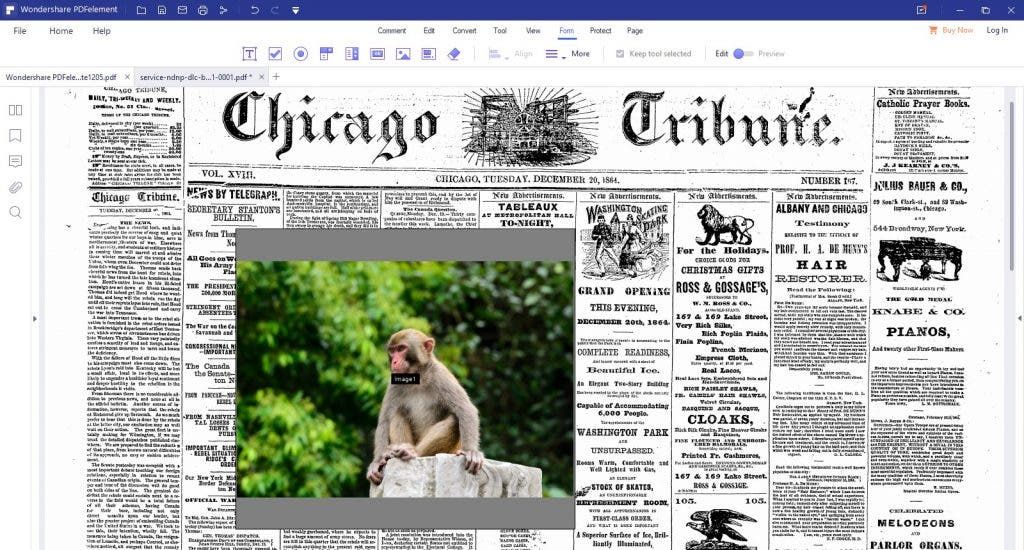Expand the More dropdown in toolbar
This screenshot has width=1024, height=550.
pos(581,54)
